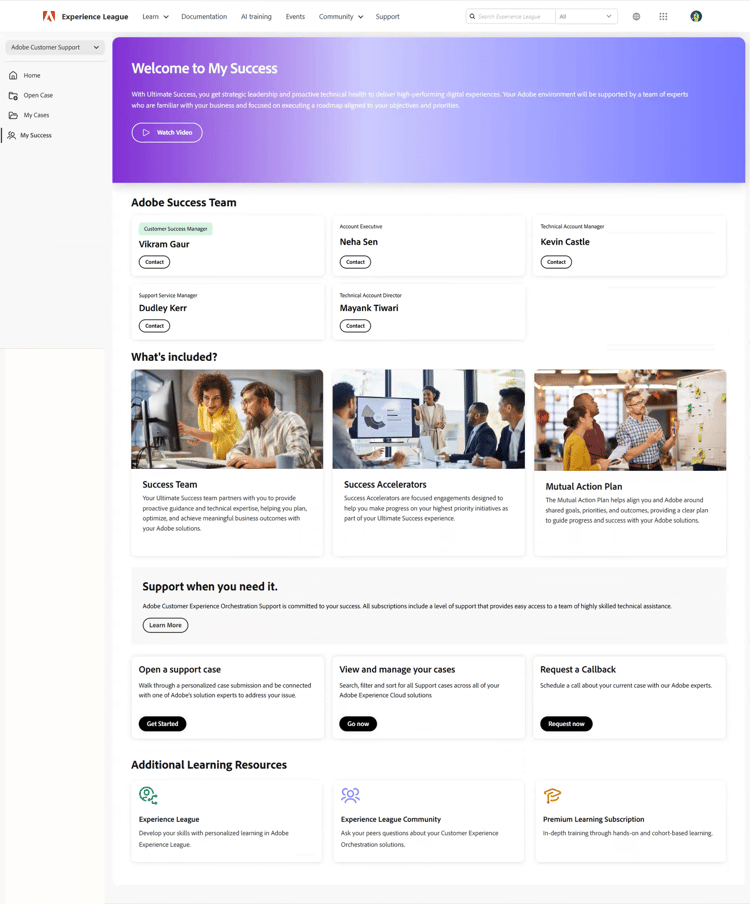This screenshot has width=750, height=904.
Task: Click the Support Service Manager label
Action: click(x=168, y=295)
